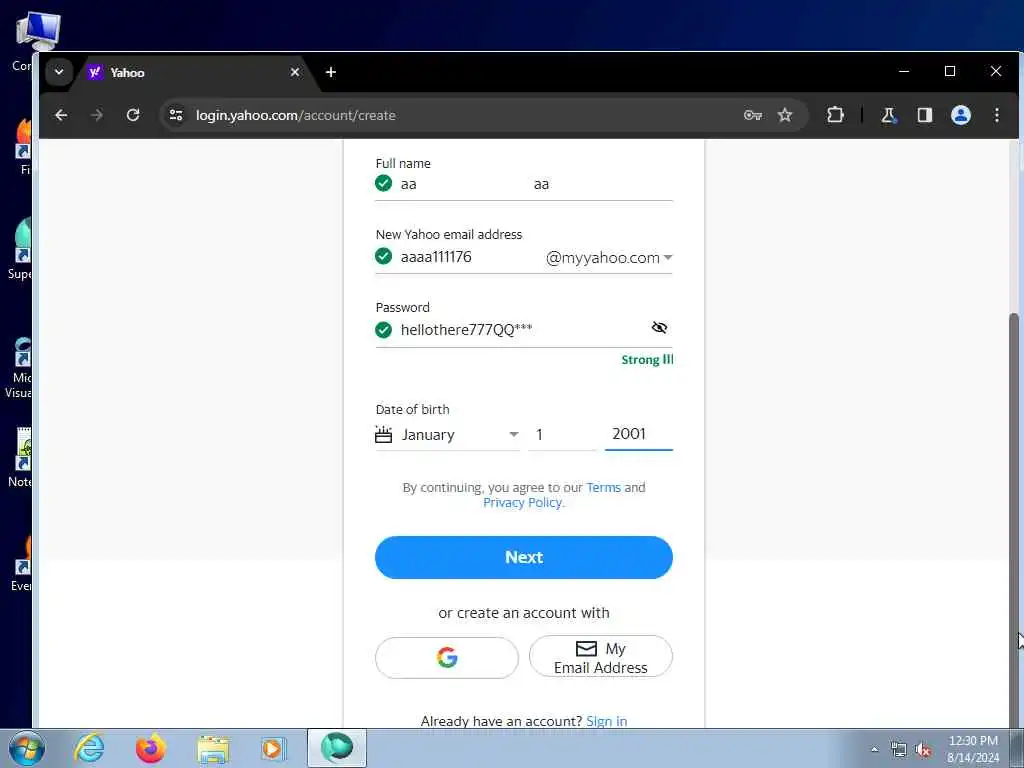The height and width of the screenshot is (768, 1024).
Task: Bookmark this page with the star icon
Action: click(784, 115)
